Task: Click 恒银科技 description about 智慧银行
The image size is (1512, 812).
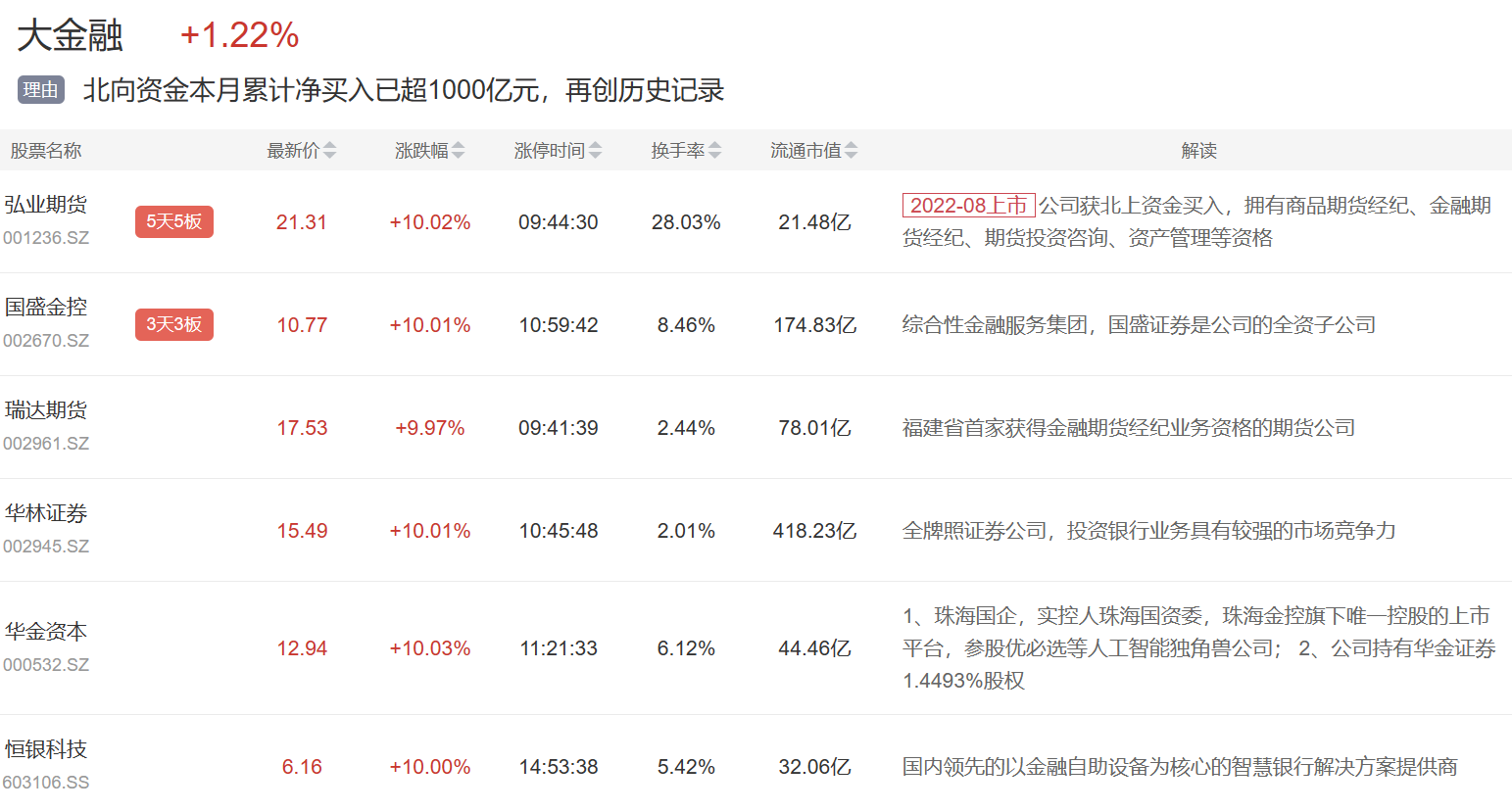Action: pyautogui.click(x=1180, y=767)
